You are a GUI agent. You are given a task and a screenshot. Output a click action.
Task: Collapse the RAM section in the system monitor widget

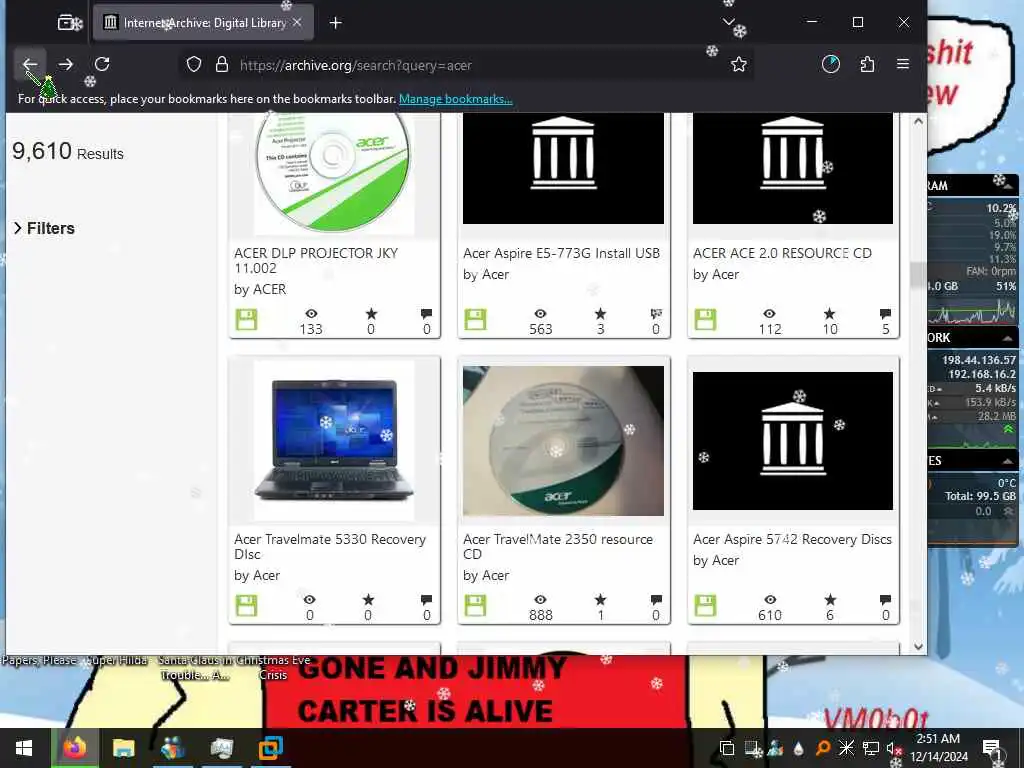1008,186
